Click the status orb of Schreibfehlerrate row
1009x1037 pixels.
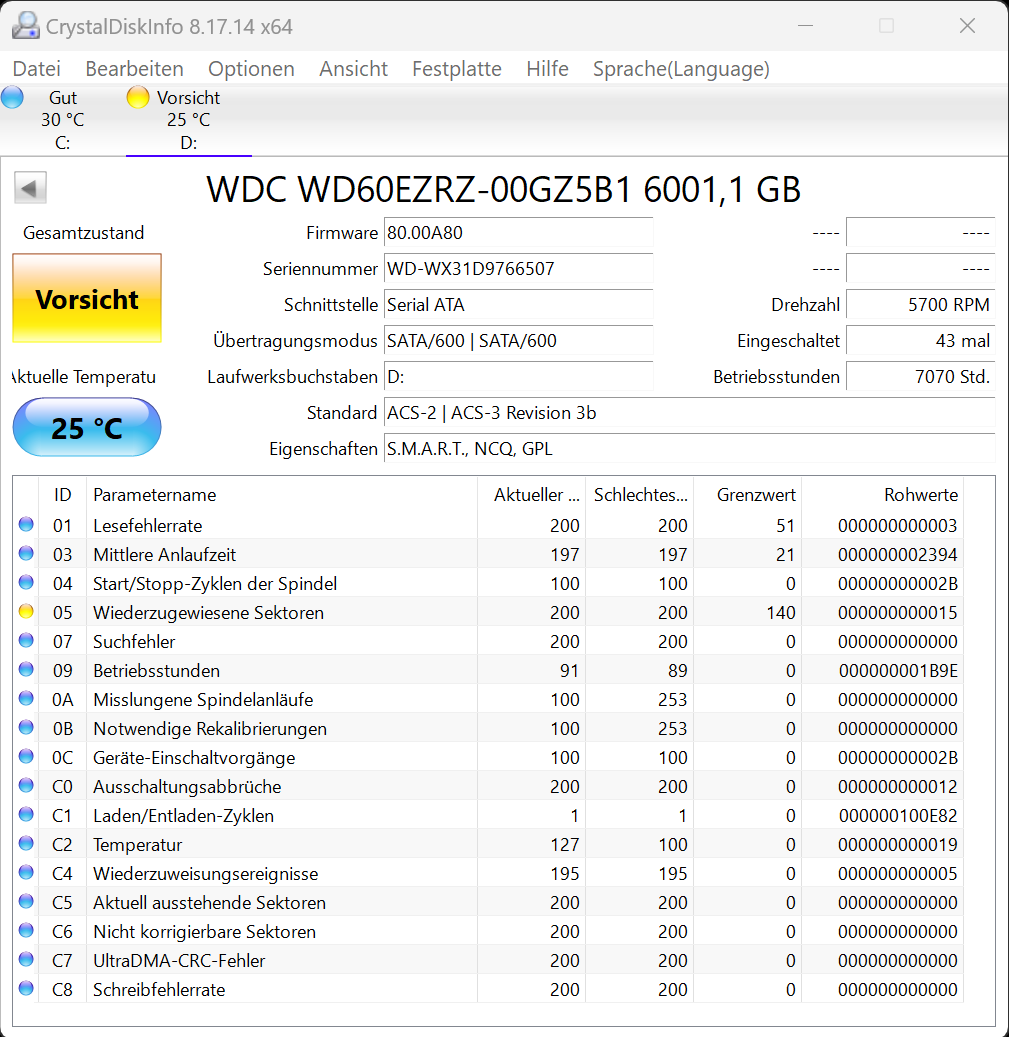pos(26,989)
